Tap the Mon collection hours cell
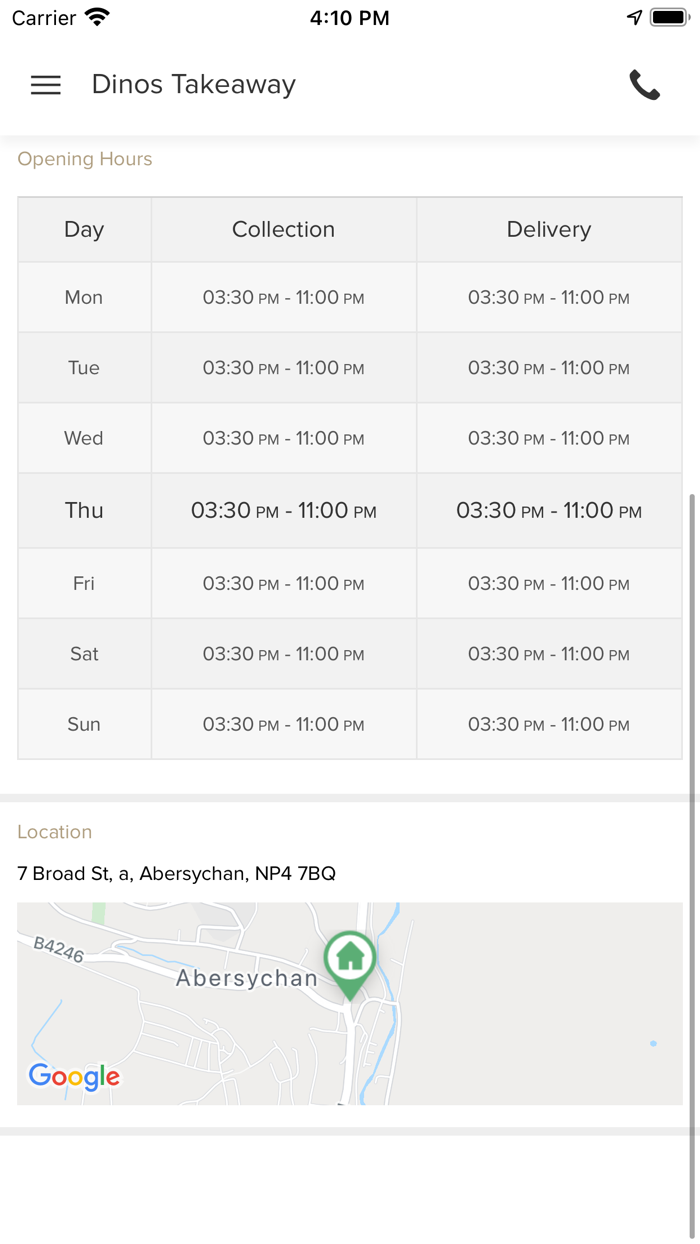Screen dimensions: 700x1244 point(283,297)
